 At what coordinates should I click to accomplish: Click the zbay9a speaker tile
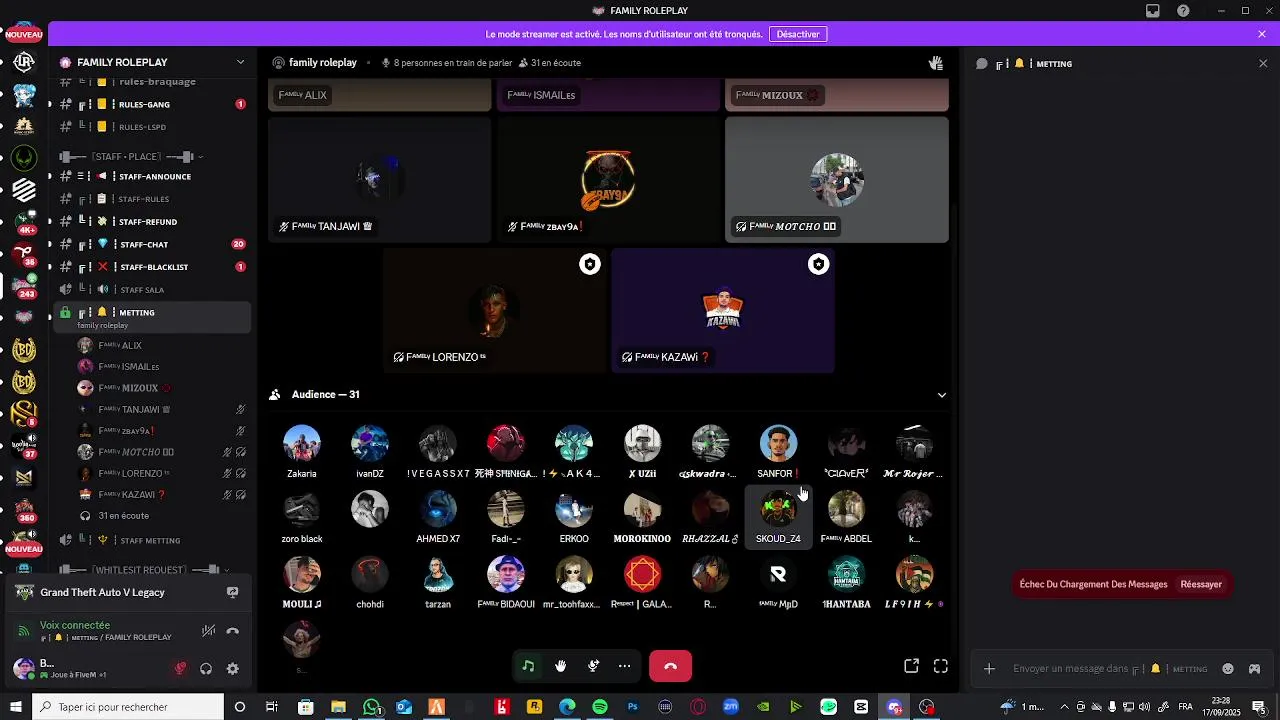(608, 180)
